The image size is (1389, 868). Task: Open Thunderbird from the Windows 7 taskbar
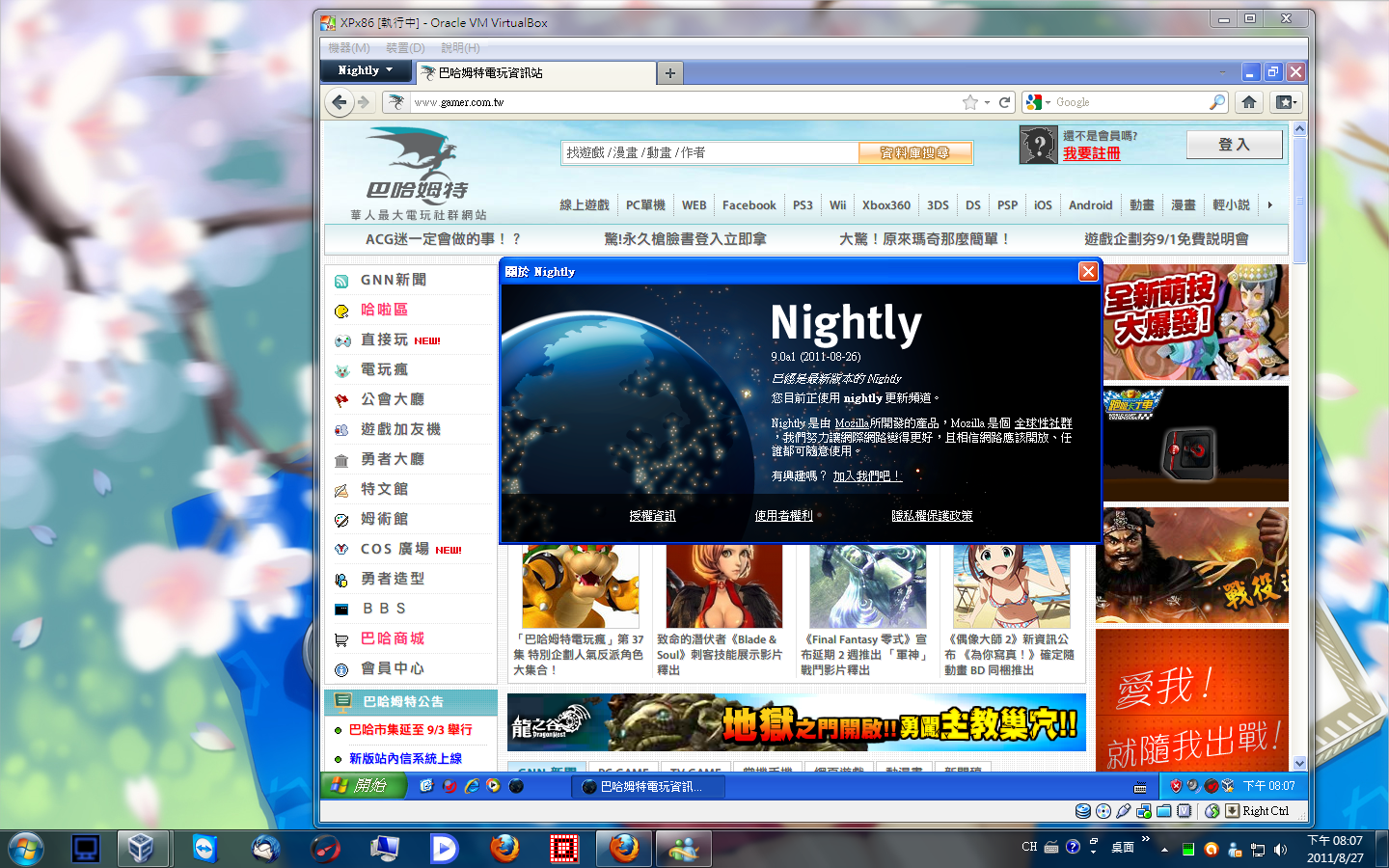pyautogui.click(x=265, y=849)
